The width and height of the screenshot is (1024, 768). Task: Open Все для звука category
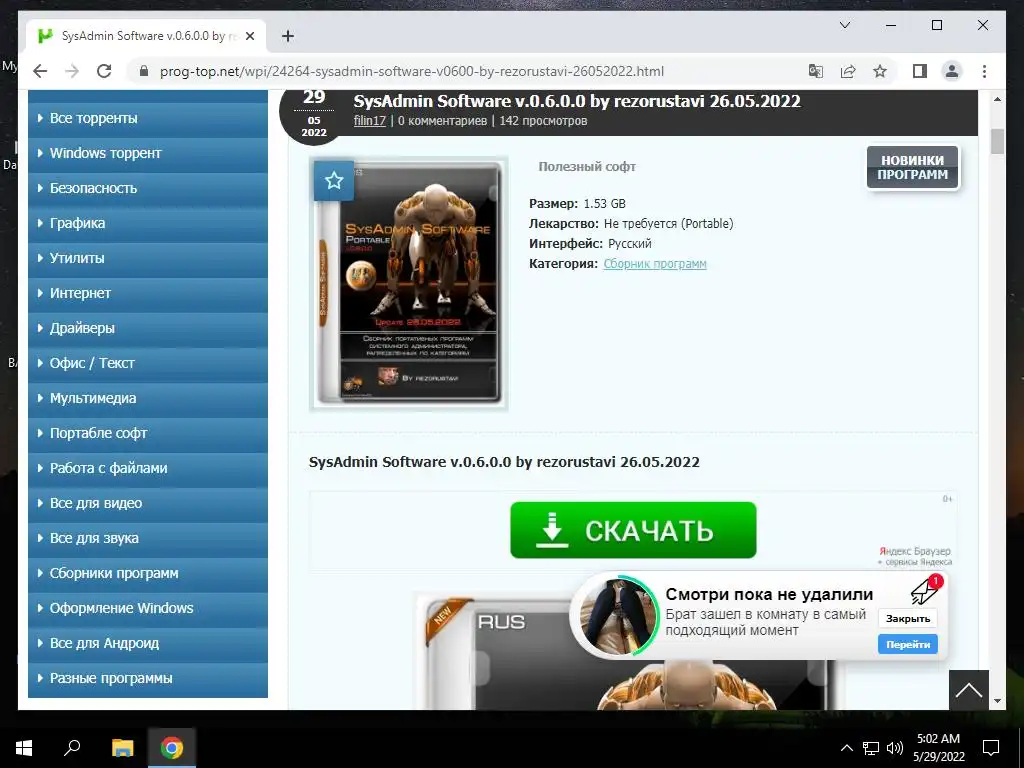pos(148,538)
